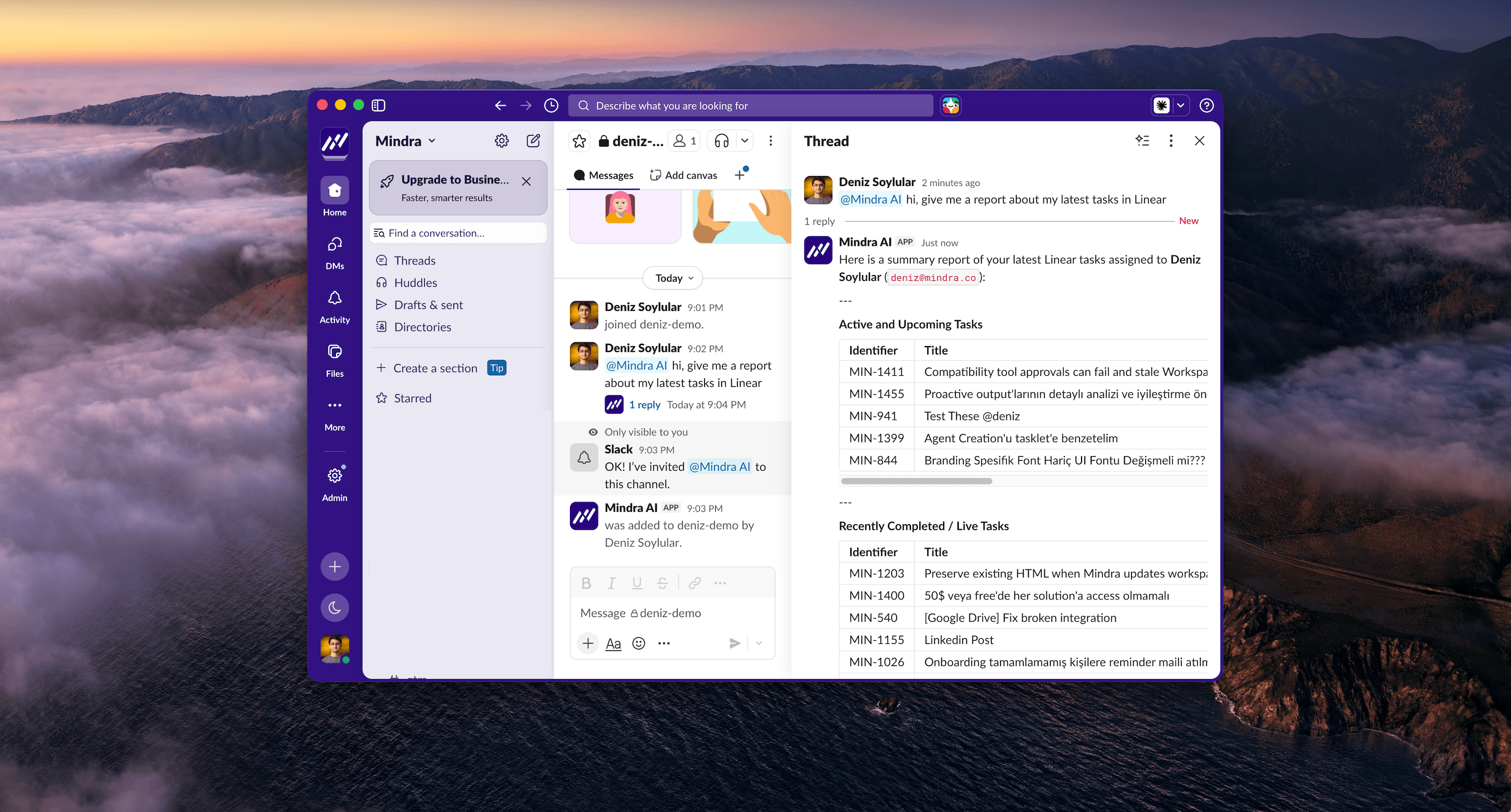Start a huddle with the headphones icon
The width and height of the screenshot is (1511, 812).
coord(722,140)
